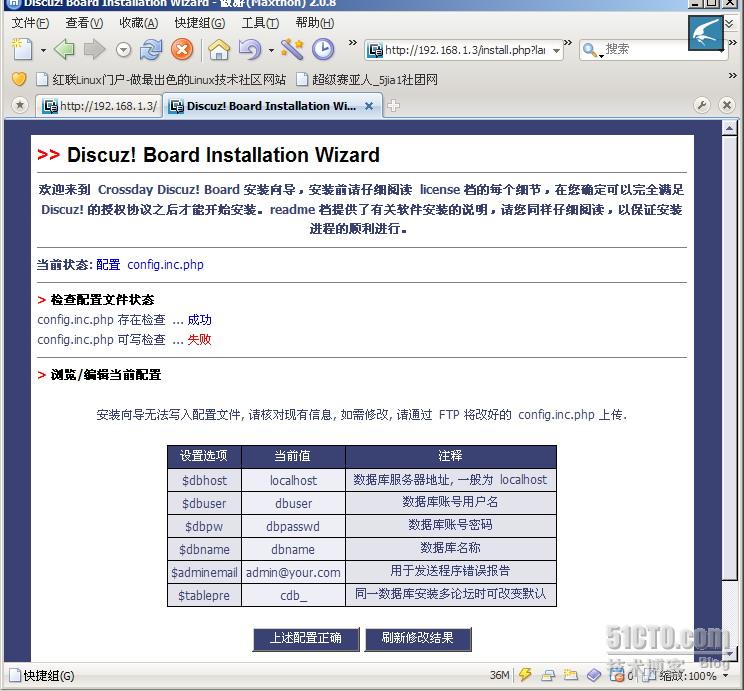Click the dbpasswd value cell
This screenshot has height=691, width=744.
[x=293, y=526]
